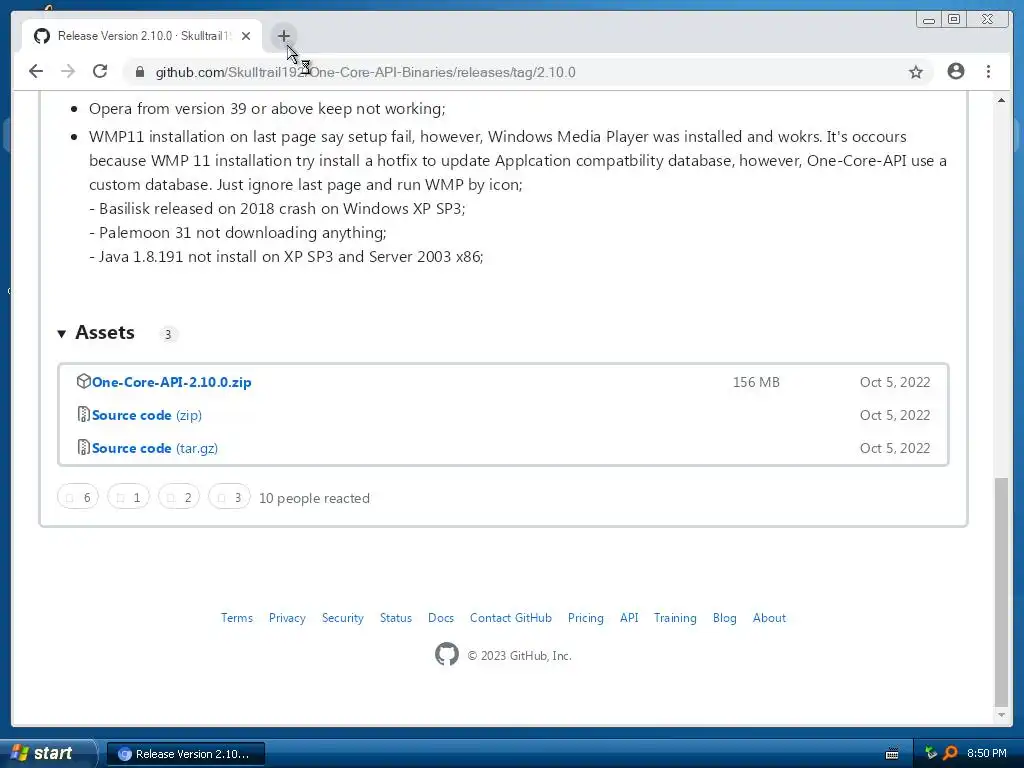Click the GitHub Octocat footer logo
Image resolution: width=1024 pixels, height=768 pixels.
[447, 654]
